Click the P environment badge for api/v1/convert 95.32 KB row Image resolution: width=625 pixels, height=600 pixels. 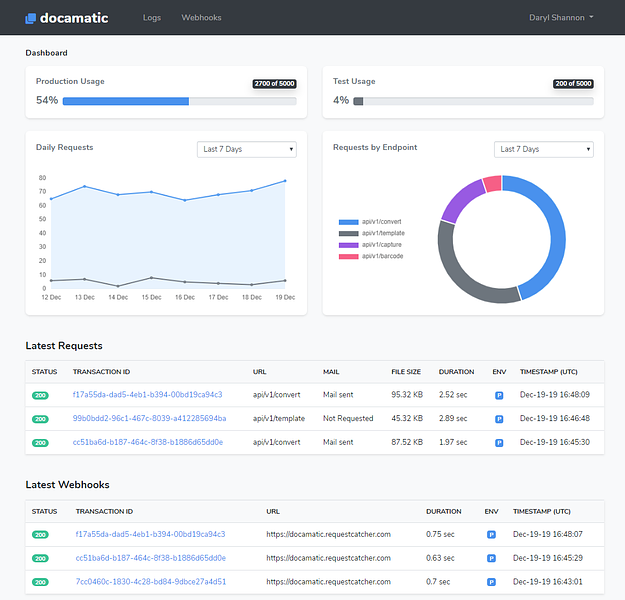coord(499,395)
